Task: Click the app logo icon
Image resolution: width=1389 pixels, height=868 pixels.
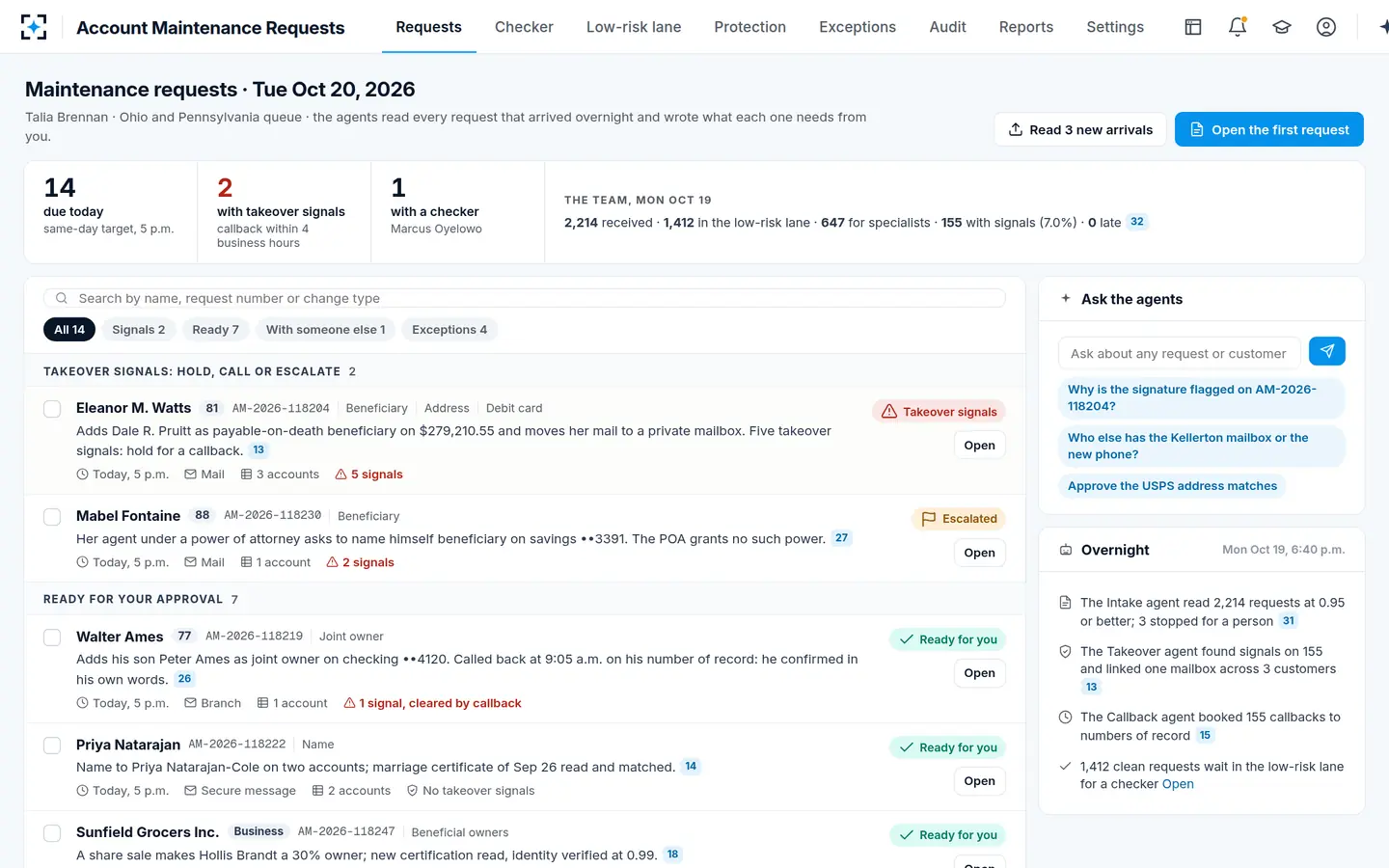Action: 34,27
